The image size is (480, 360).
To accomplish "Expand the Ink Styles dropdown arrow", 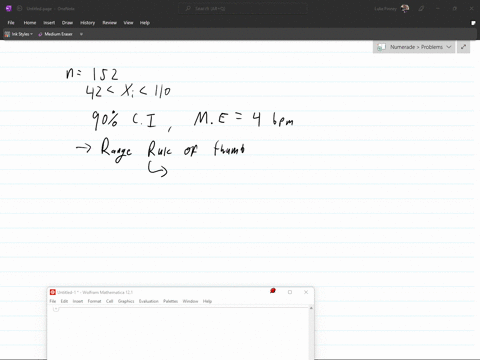I will coord(31,34).
